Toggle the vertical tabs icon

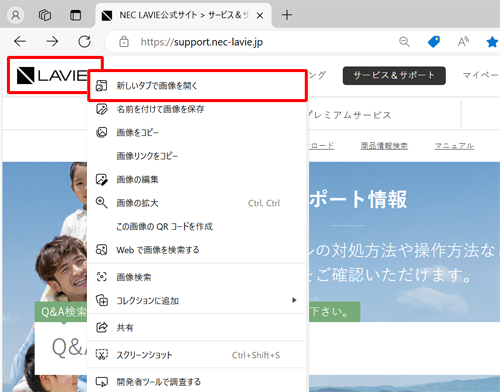[x=75, y=15]
